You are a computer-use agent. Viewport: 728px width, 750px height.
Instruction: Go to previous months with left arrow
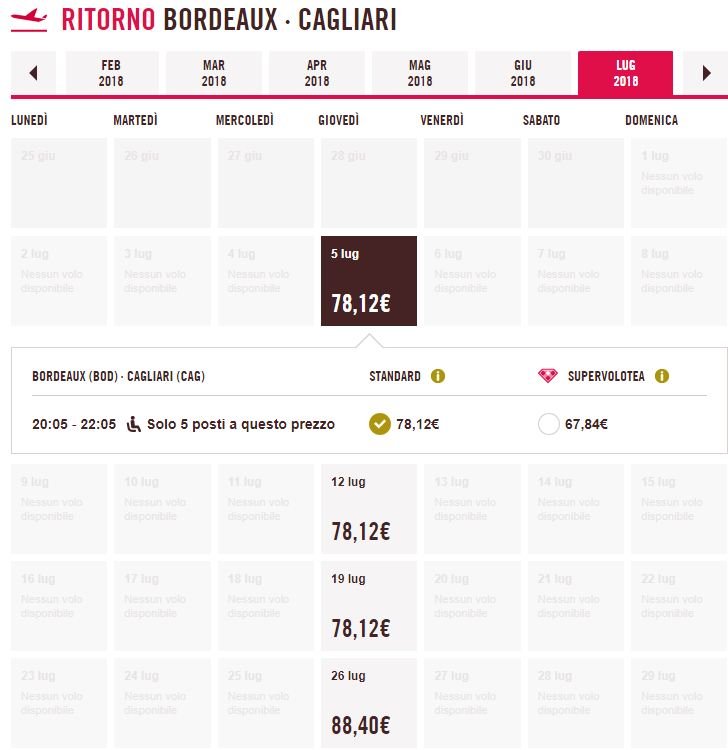pyautogui.click(x=33, y=73)
